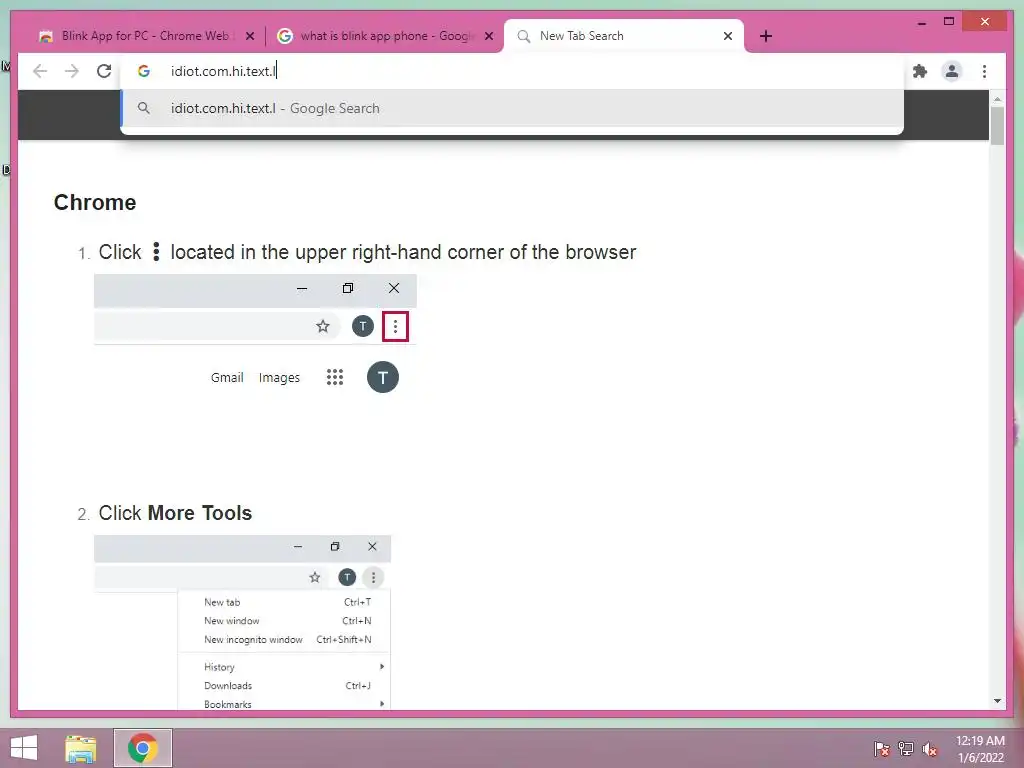This screenshot has width=1024, height=768.
Task: Click the Google G icon in address bar
Action: [144, 71]
